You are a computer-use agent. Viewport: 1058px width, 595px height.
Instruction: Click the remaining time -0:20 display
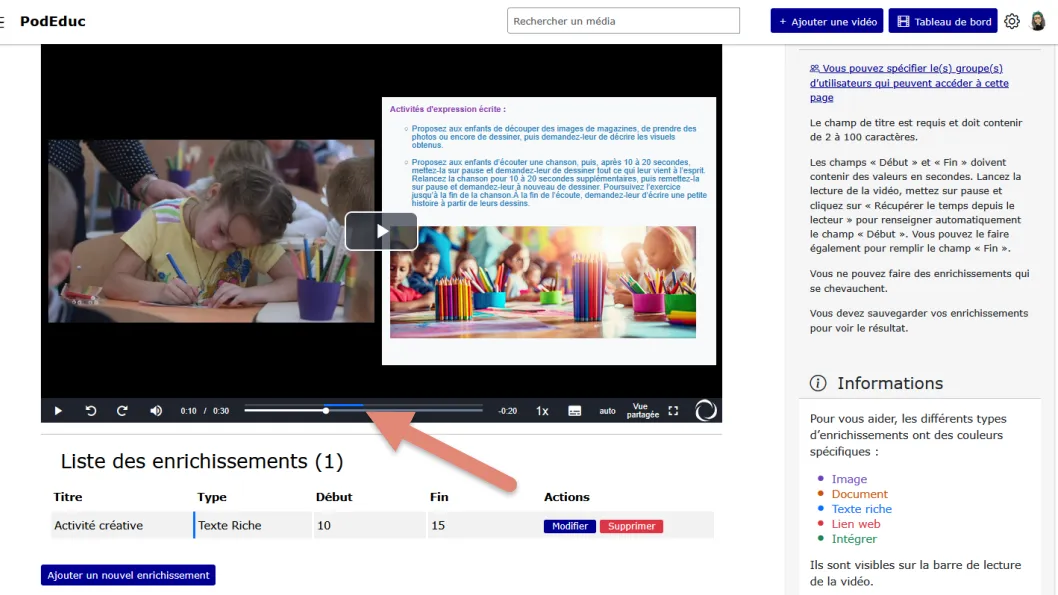pos(507,411)
